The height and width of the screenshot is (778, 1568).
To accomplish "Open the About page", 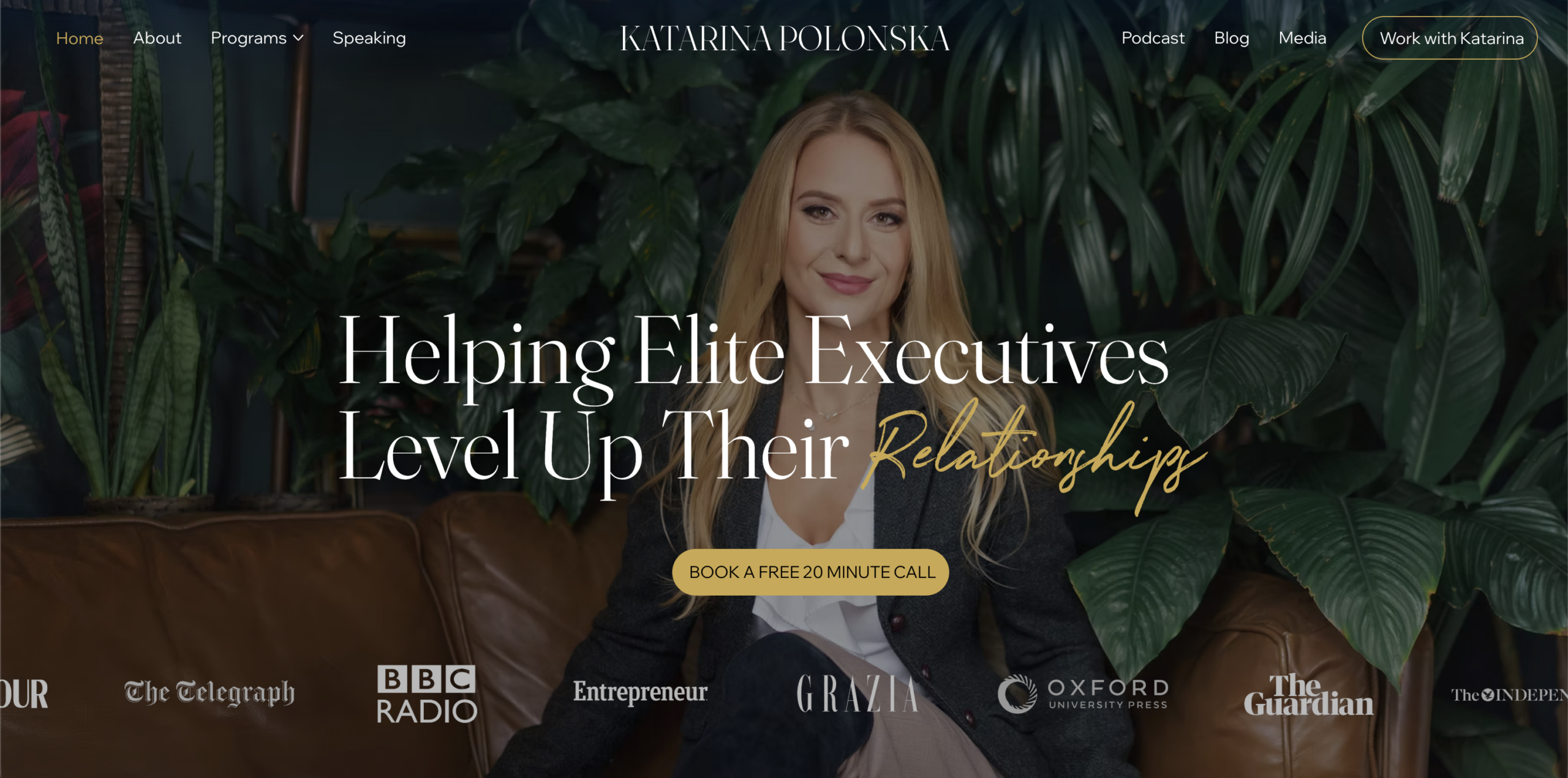I will point(157,38).
